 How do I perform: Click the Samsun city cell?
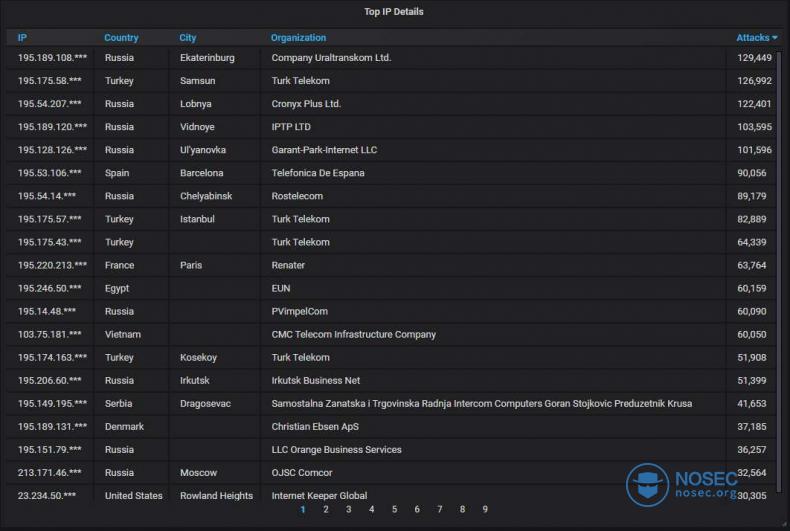click(198, 81)
